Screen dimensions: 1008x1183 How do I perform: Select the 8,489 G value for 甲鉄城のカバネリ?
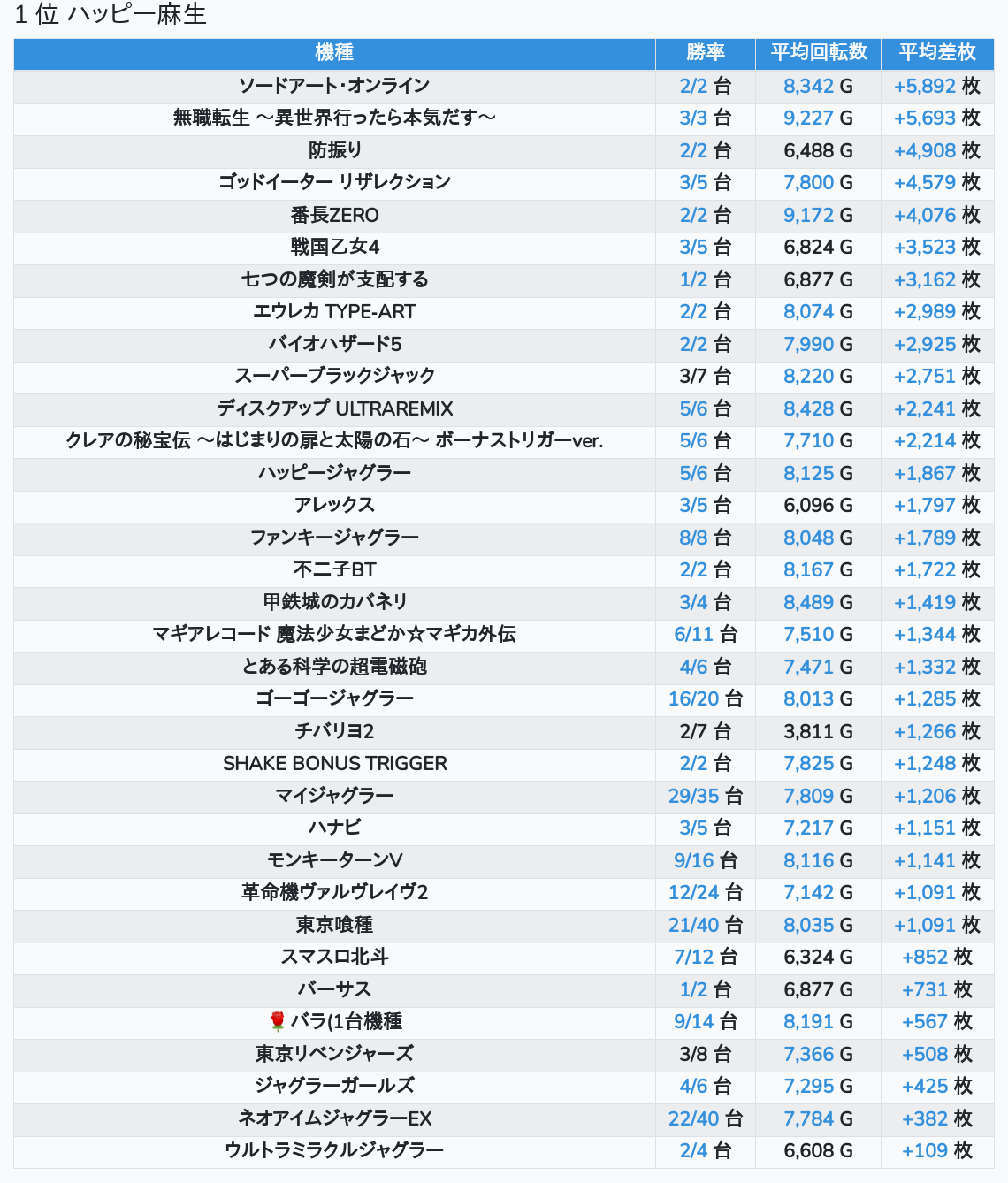tap(808, 602)
